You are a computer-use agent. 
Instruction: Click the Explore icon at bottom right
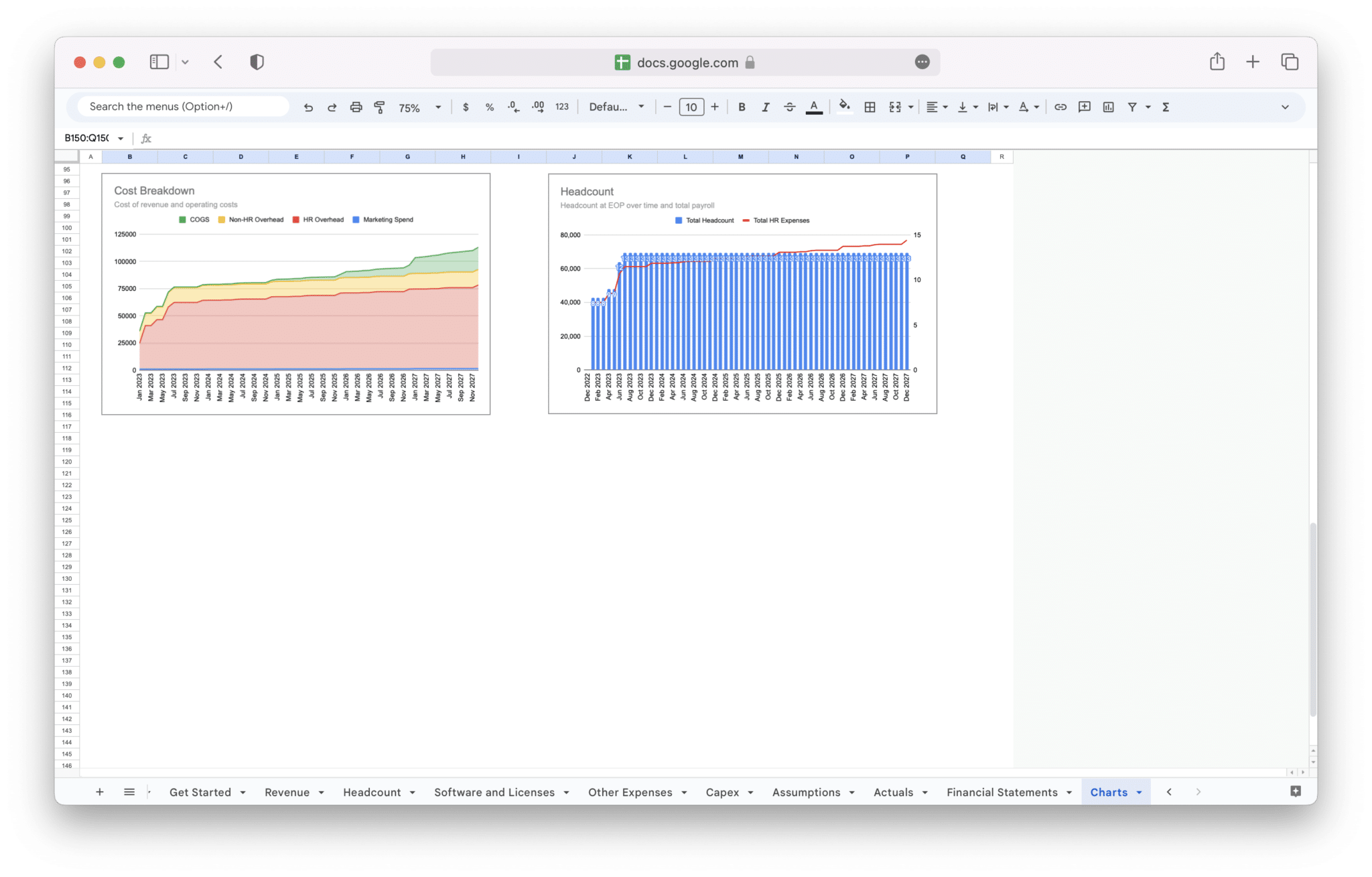[1296, 791]
